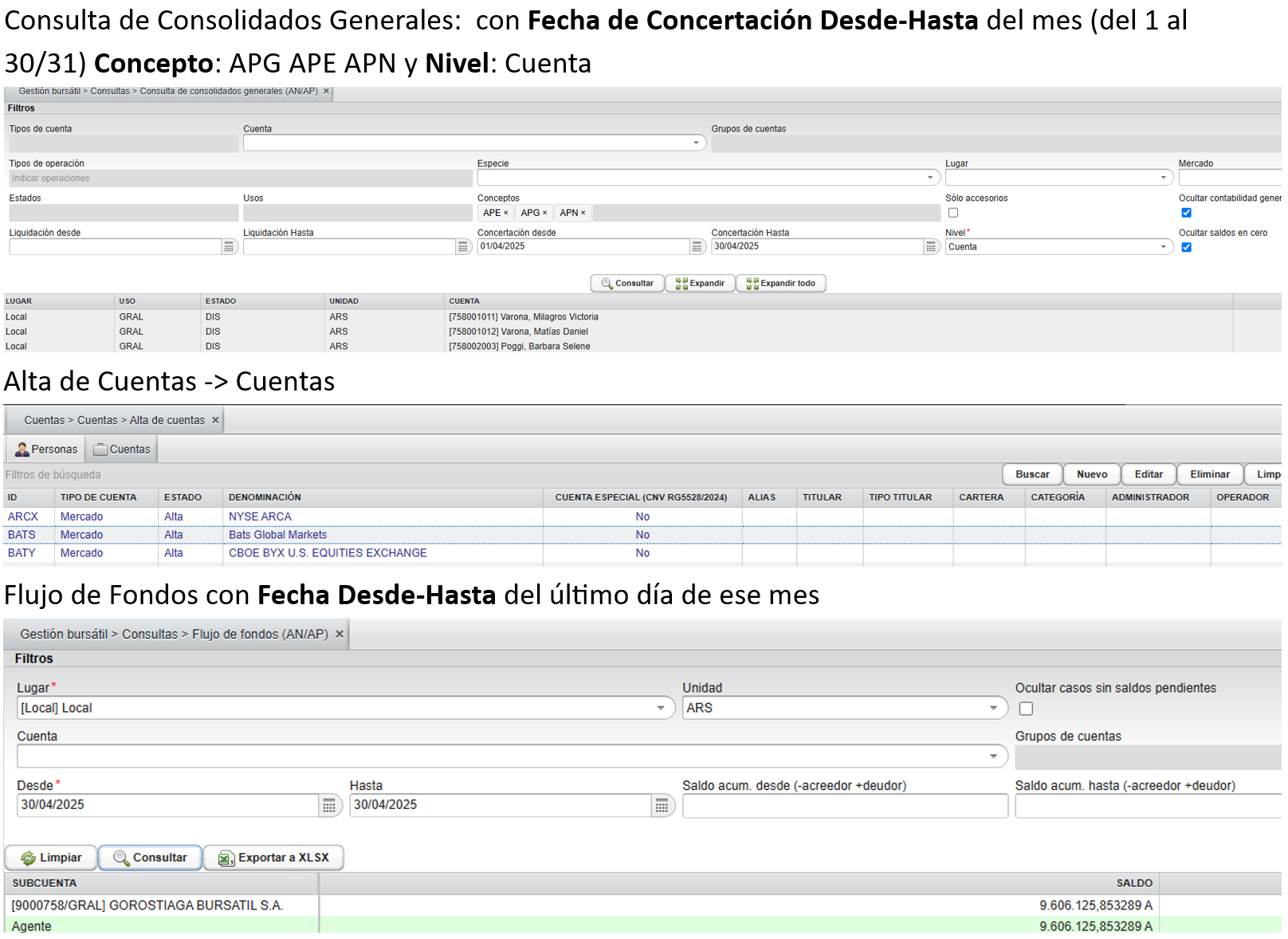Select the Cuentas tab
Viewport: 1288px width, 939px height.
coord(122,450)
